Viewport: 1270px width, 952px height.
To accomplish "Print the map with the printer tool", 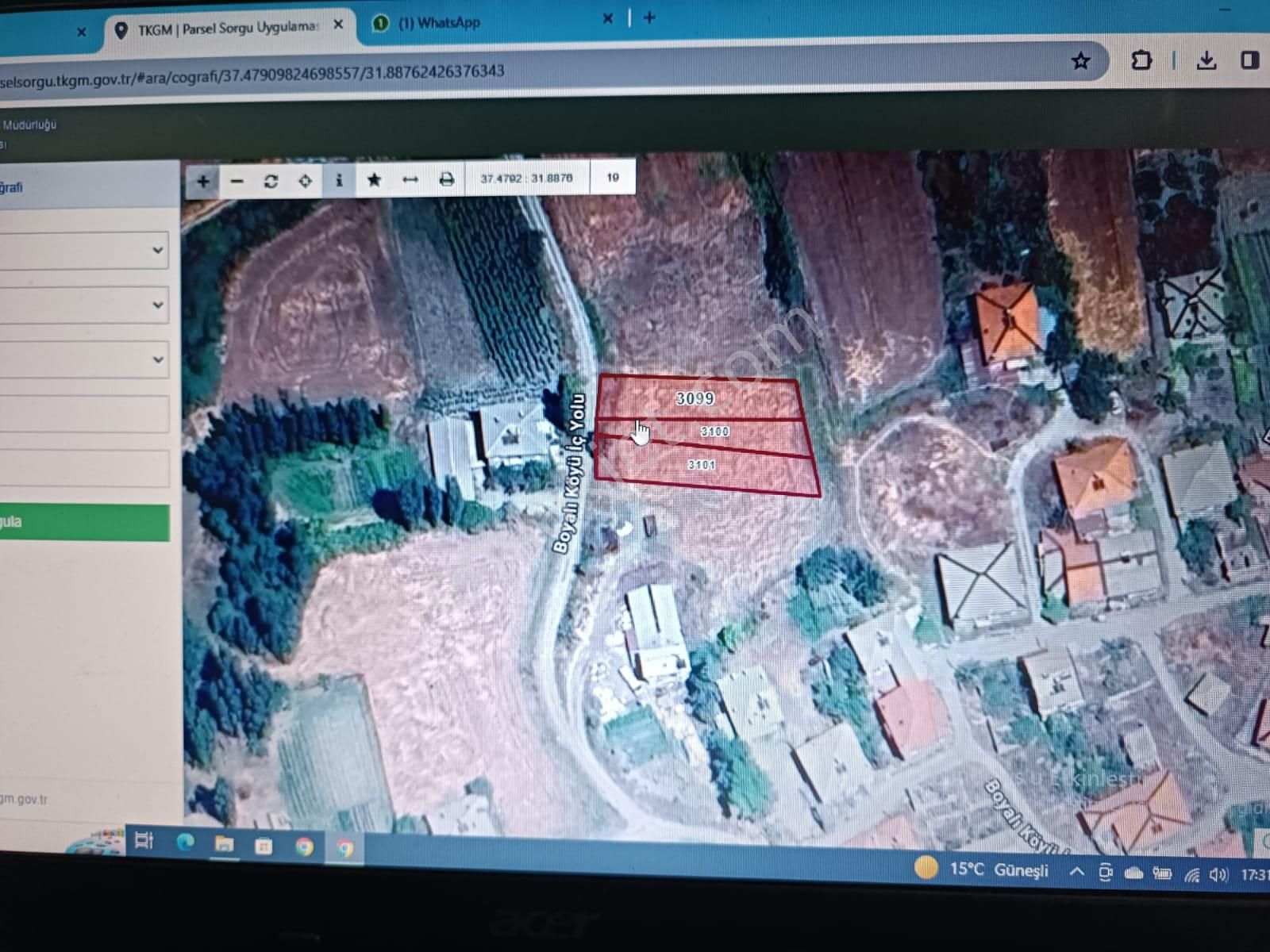I will tap(446, 179).
